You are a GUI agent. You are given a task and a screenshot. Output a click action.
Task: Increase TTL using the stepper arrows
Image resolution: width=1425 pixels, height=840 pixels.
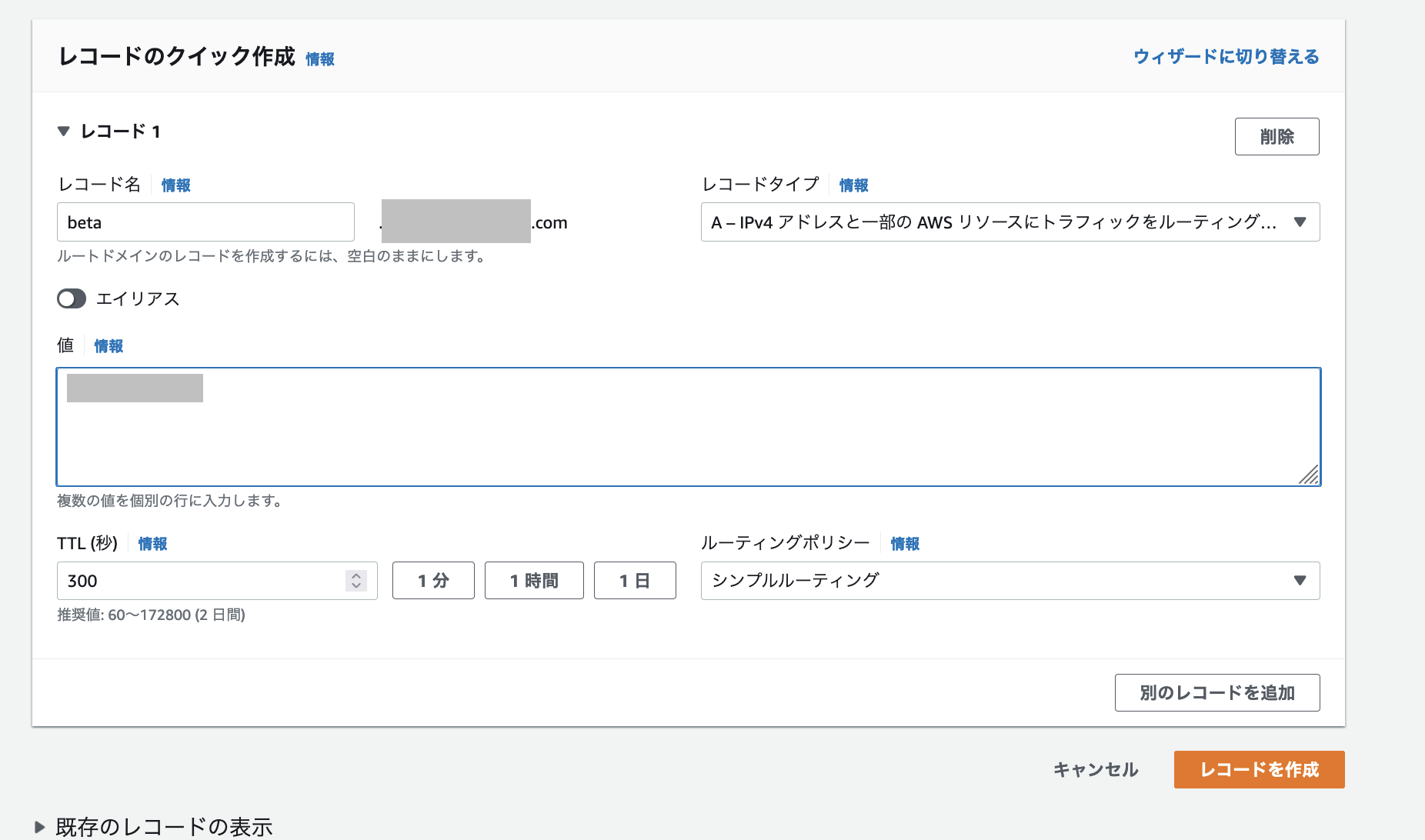coord(356,576)
